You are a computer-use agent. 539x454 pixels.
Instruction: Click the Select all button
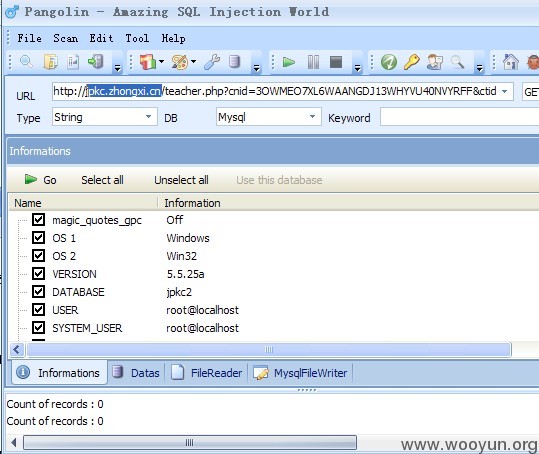102,180
